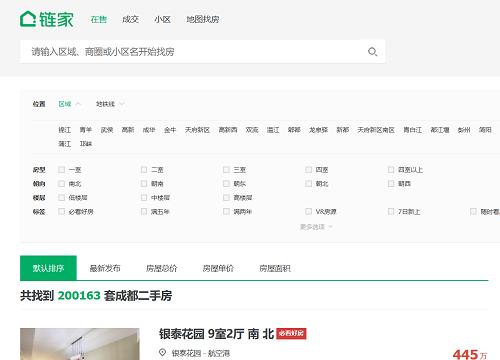
Task: Tick the 四室以上 checkbox
Action: [391, 170]
